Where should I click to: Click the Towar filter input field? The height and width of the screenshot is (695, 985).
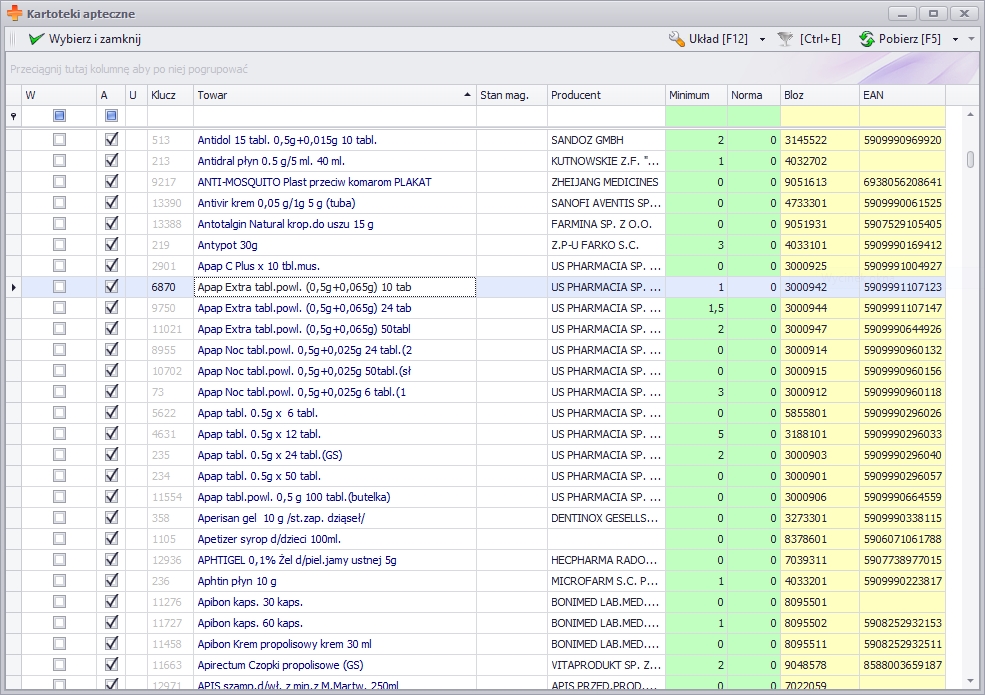click(x=334, y=117)
